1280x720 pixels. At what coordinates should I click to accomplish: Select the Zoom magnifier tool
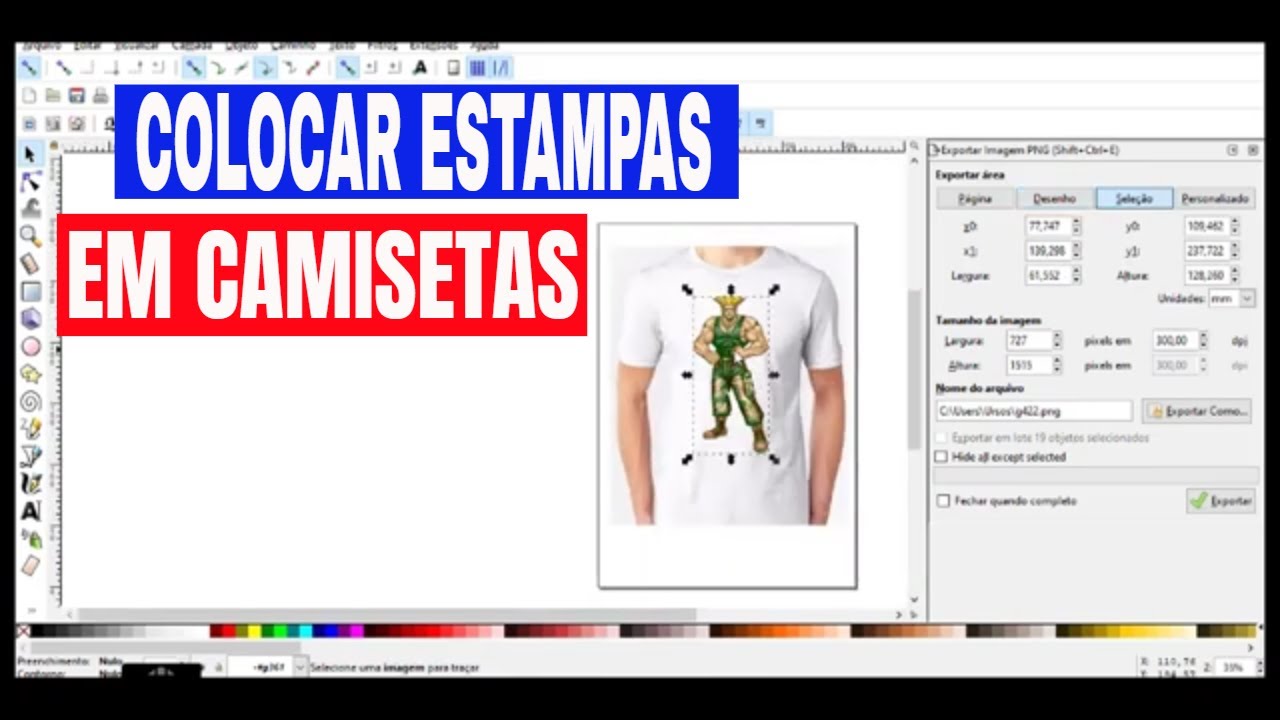click(30, 236)
